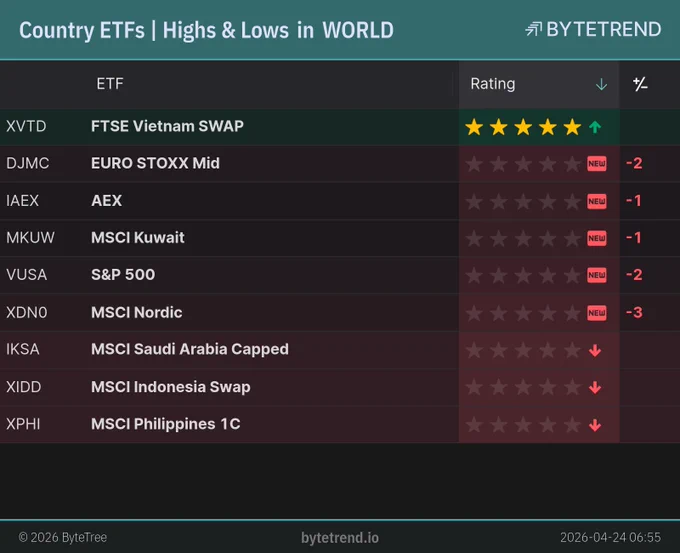Click the NEW badge on DJMC row

click(597, 164)
